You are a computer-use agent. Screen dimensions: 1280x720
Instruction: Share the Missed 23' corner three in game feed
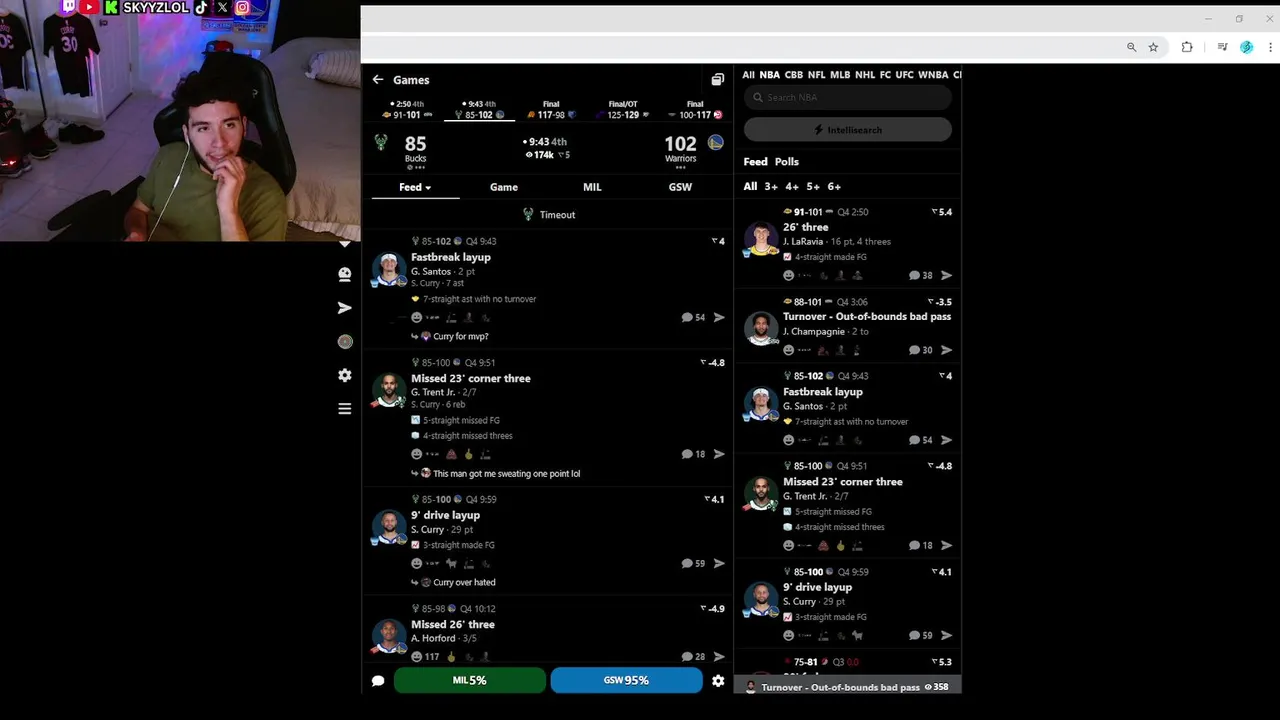pyautogui.click(x=718, y=454)
